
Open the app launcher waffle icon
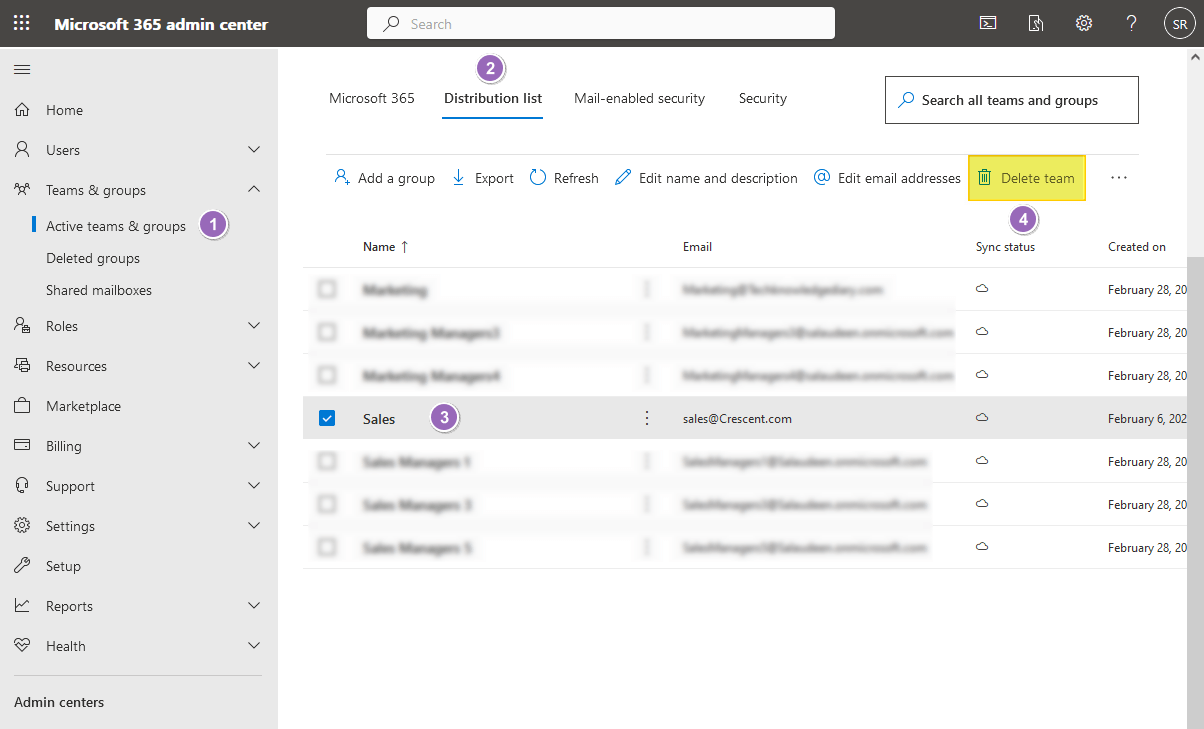pyautogui.click(x=22, y=23)
